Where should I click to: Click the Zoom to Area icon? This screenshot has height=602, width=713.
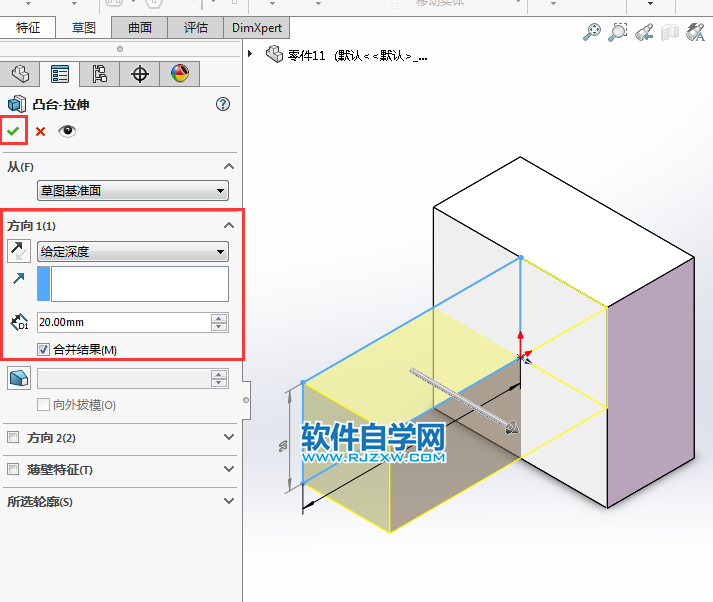[x=618, y=32]
